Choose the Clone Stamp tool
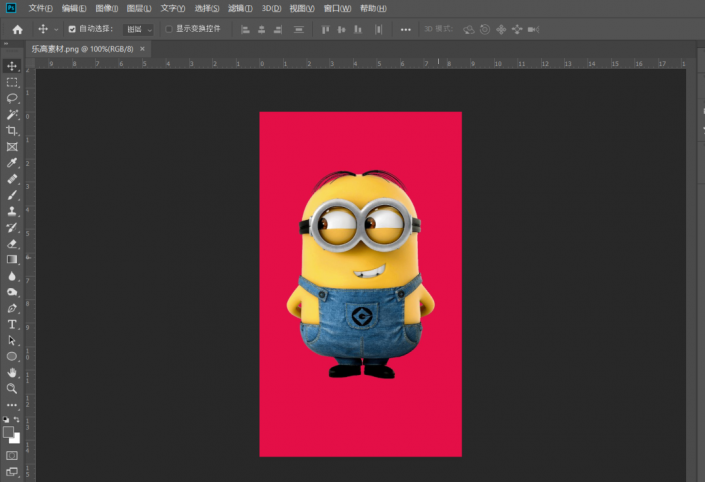705x482 pixels. 12,211
